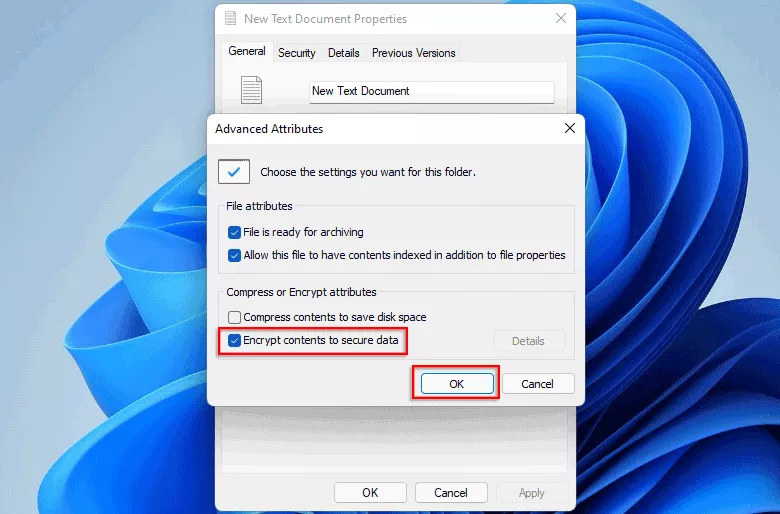The height and width of the screenshot is (514, 780).
Task: Cancel the Advanced Attributes dialog
Action: tap(538, 384)
